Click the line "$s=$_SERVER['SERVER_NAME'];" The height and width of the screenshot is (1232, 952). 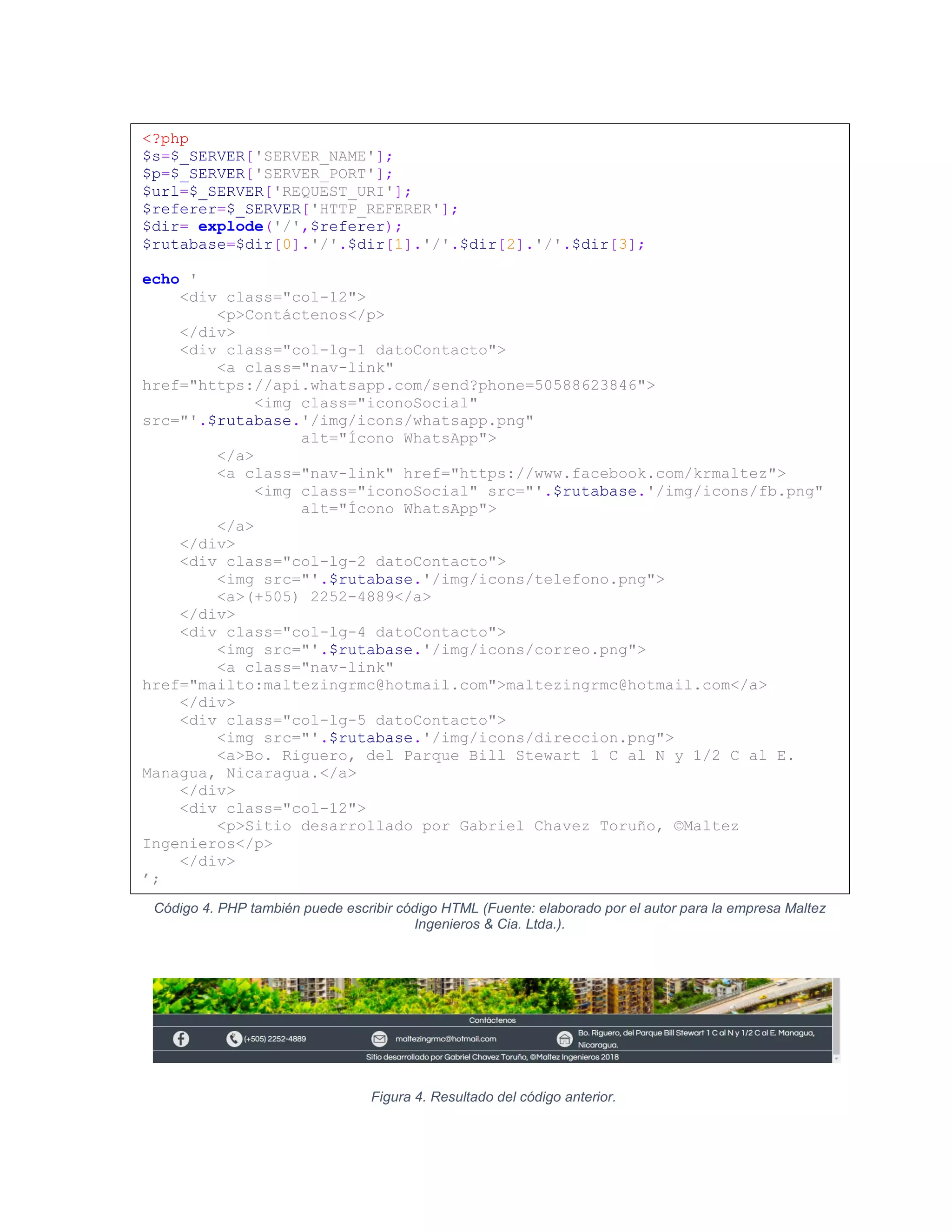point(267,156)
